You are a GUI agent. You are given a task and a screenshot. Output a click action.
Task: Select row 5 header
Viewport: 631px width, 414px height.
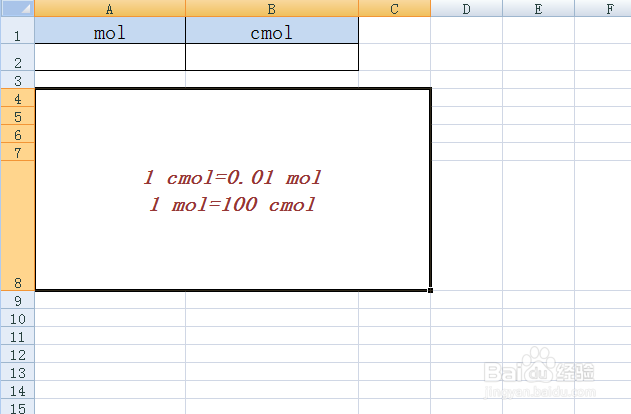pyautogui.click(x=17, y=116)
